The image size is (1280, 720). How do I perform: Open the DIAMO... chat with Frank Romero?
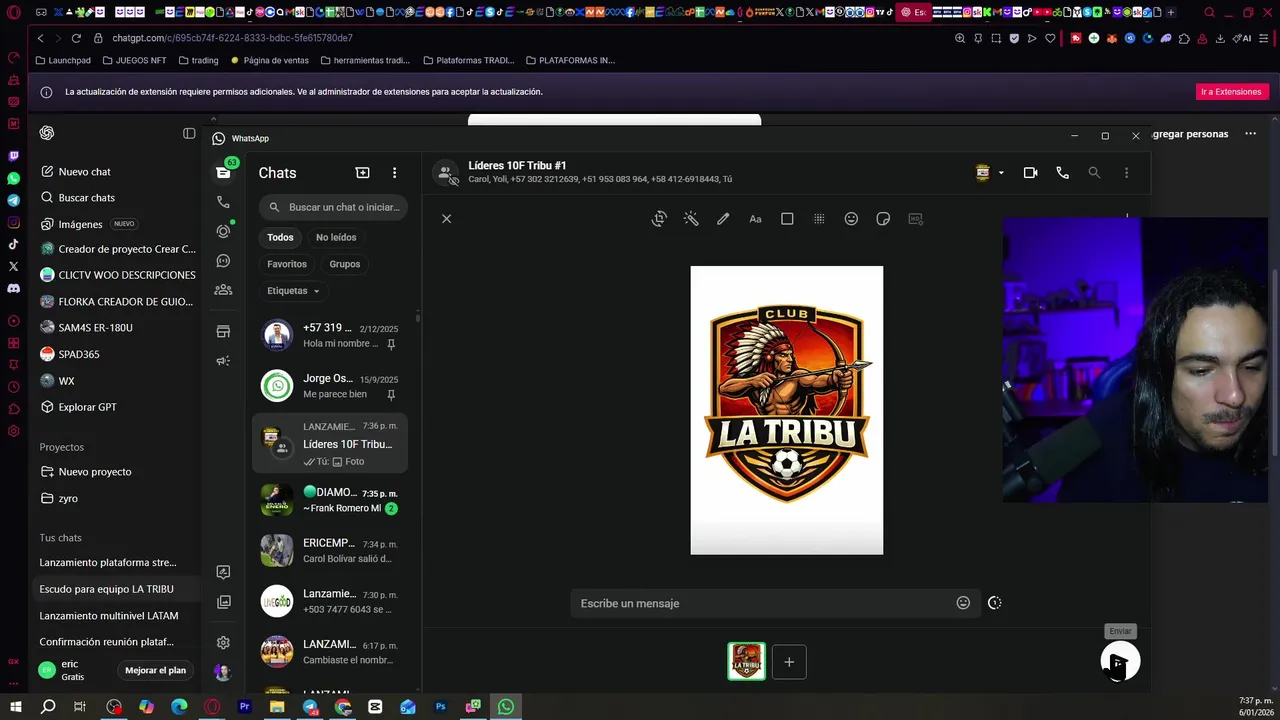pyautogui.click(x=330, y=500)
